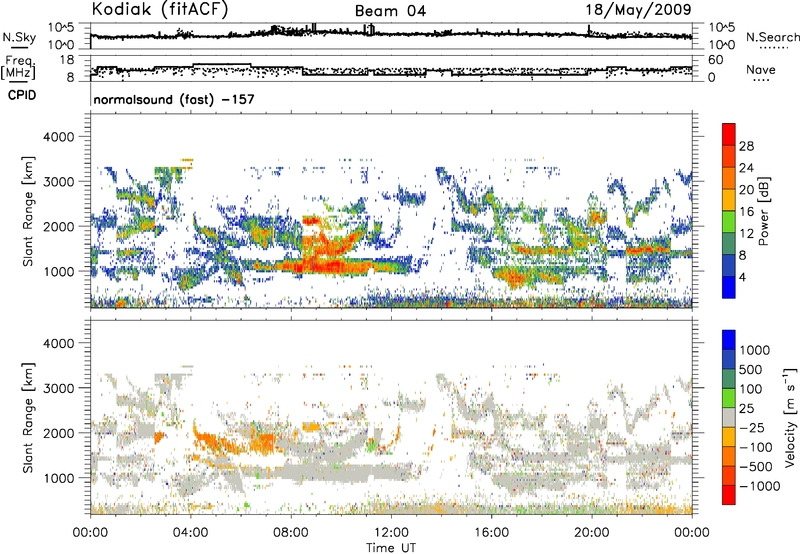Click the "Kodiak (fitACF)" plot title
This screenshot has width=800, height=554.
click(160, 9)
